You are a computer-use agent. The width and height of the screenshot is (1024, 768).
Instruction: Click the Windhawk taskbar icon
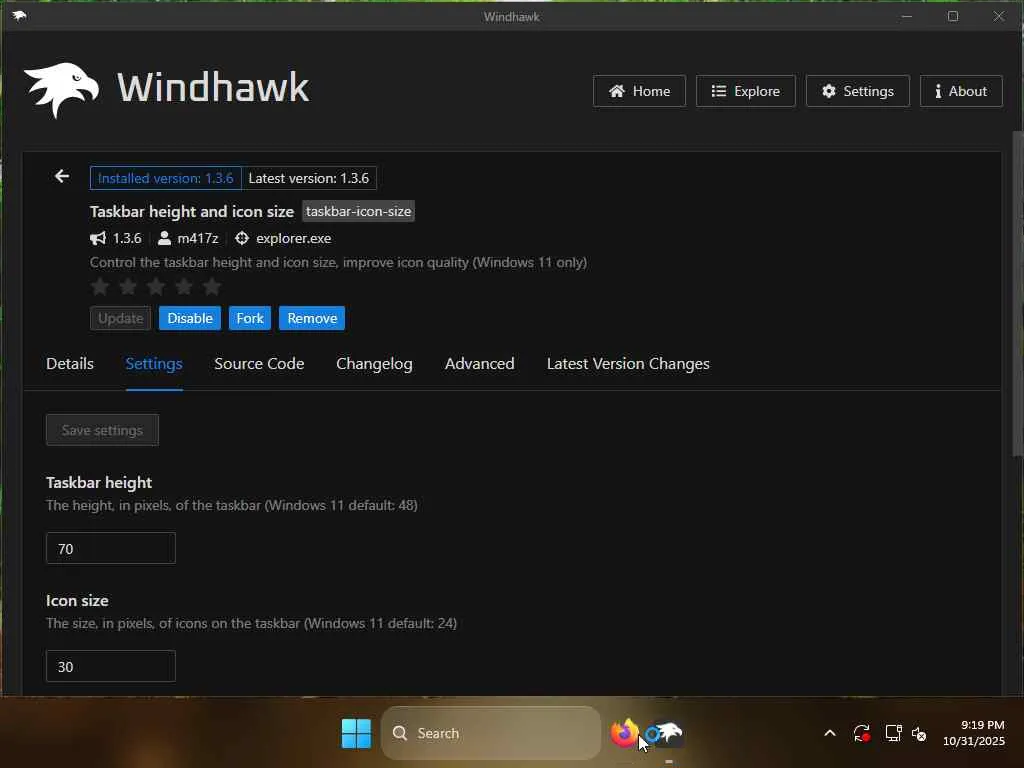coord(668,733)
